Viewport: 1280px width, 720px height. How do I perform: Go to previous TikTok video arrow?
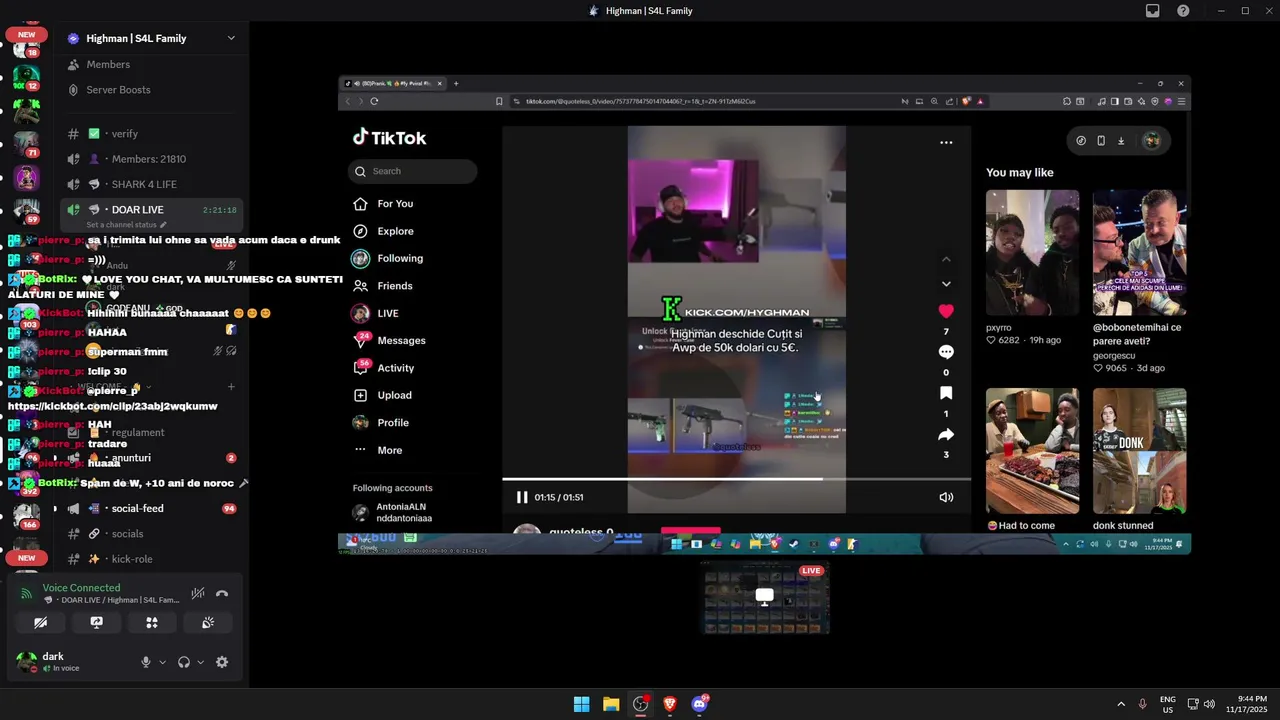pos(946,259)
